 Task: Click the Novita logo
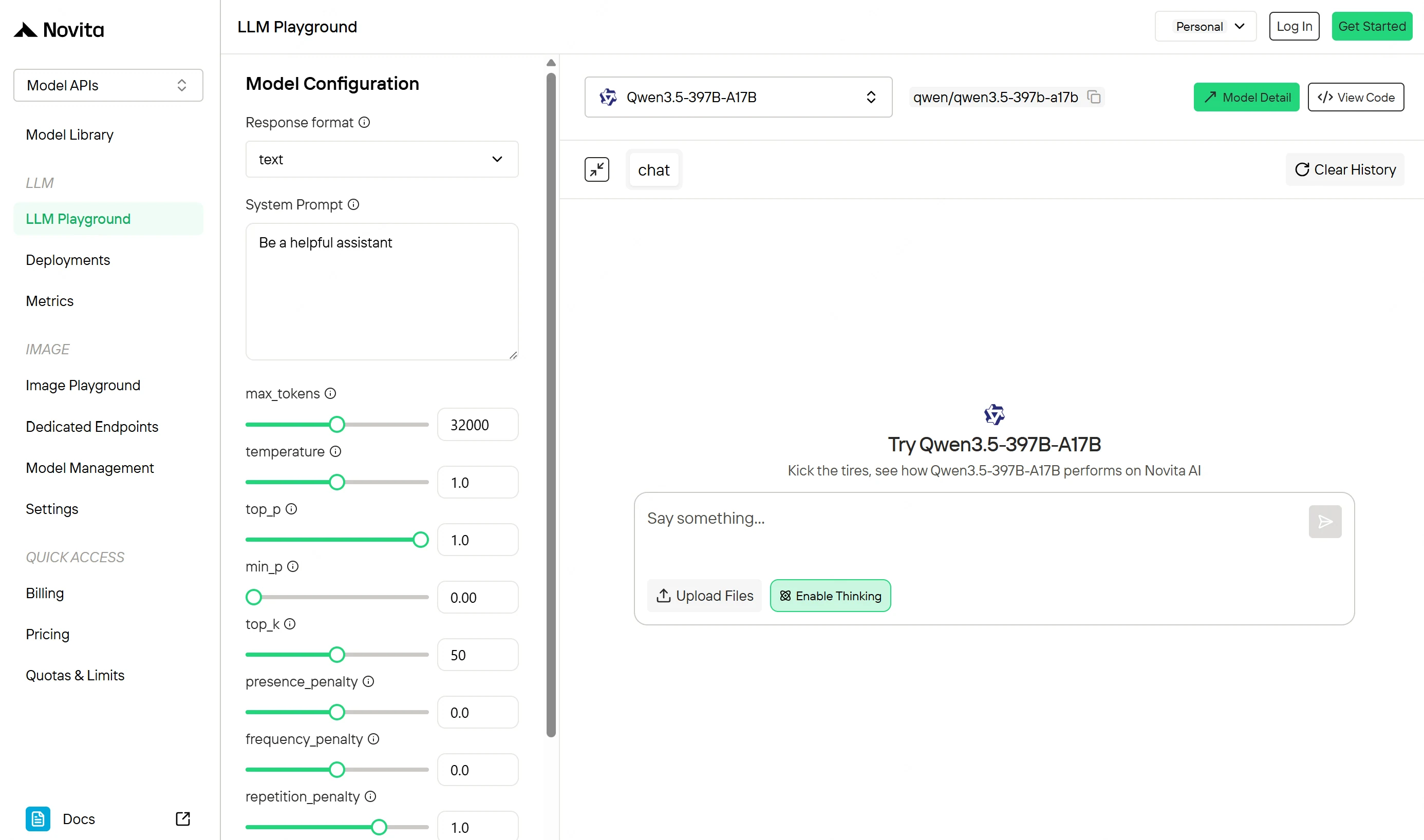tap(59, 29)
